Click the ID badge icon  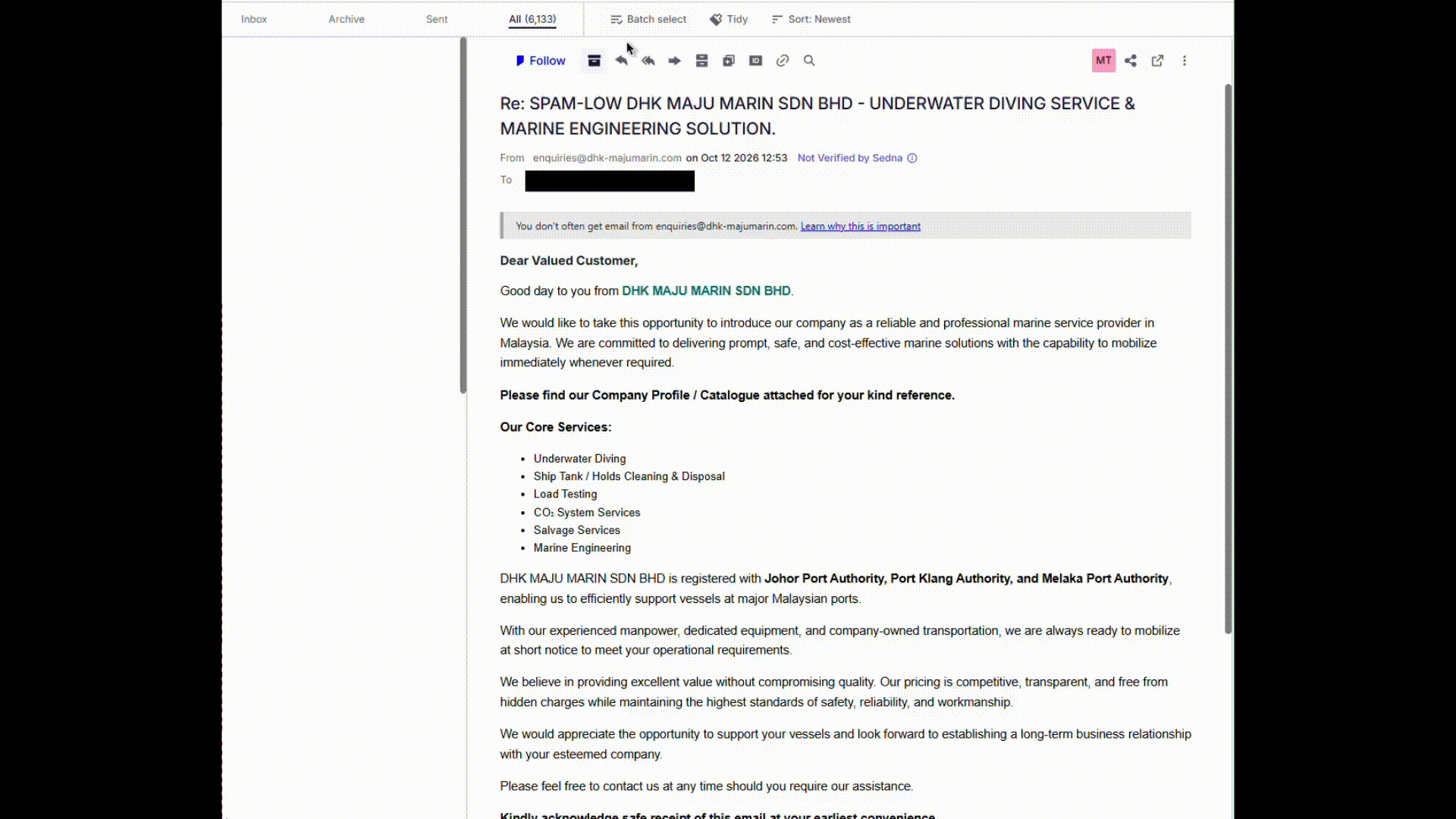[755, 61]
